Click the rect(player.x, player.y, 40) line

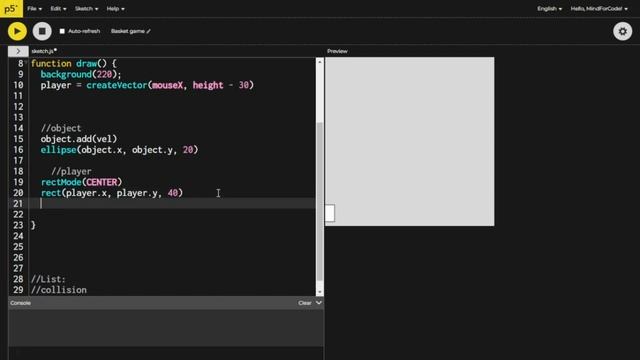coord(112,193)
